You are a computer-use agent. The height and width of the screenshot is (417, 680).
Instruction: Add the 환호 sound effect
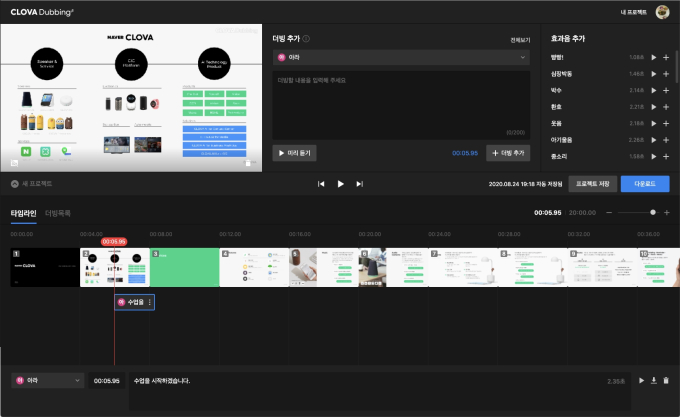(x=666, y=107)
